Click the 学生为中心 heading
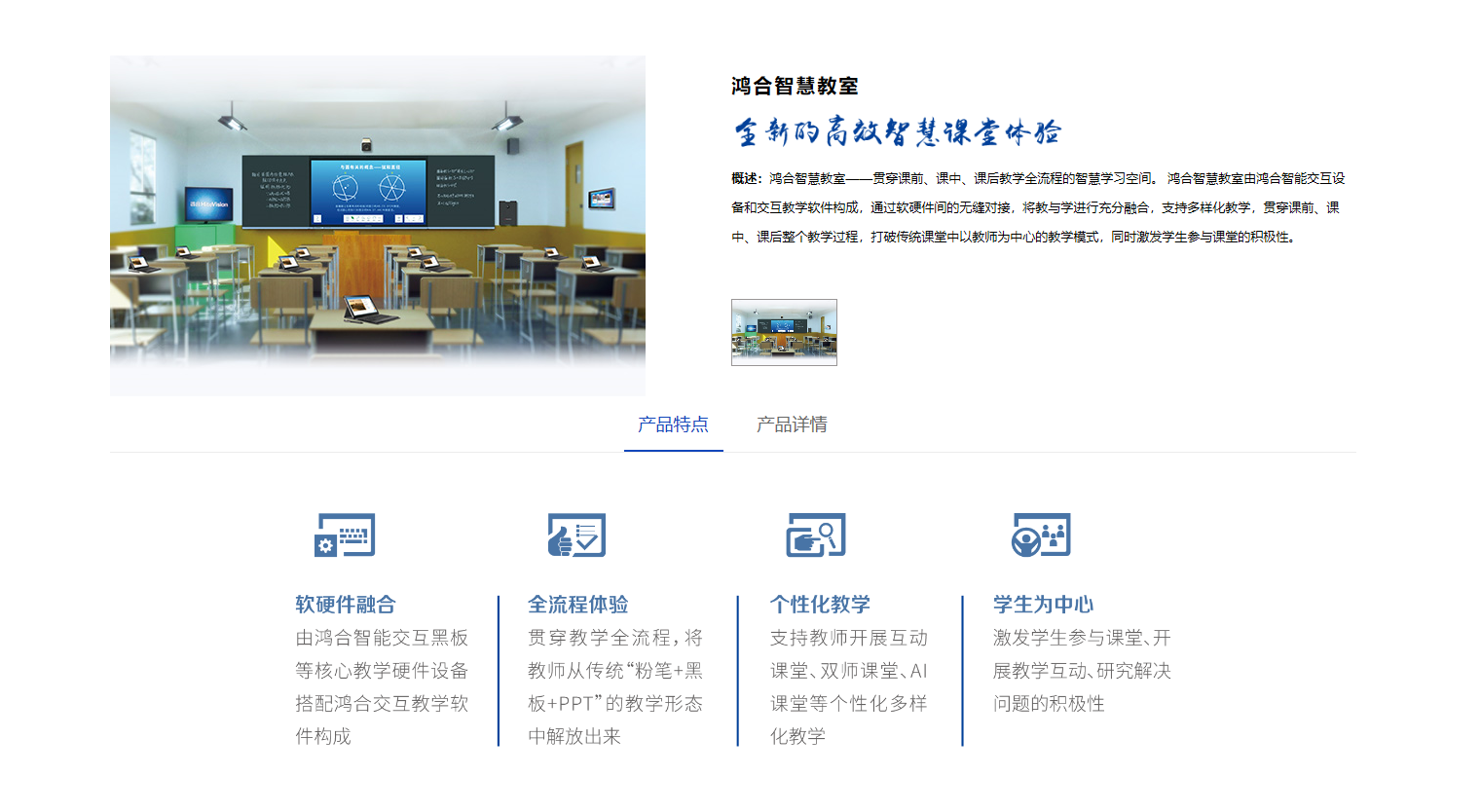The height and width of the screenshot is (812, 1481). tap(1043, 605)
